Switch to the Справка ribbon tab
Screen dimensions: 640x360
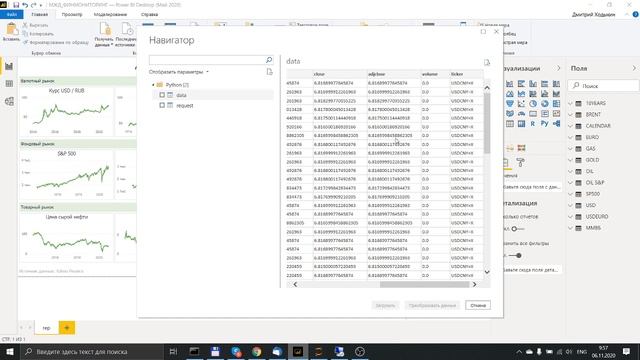coord(149,14)
